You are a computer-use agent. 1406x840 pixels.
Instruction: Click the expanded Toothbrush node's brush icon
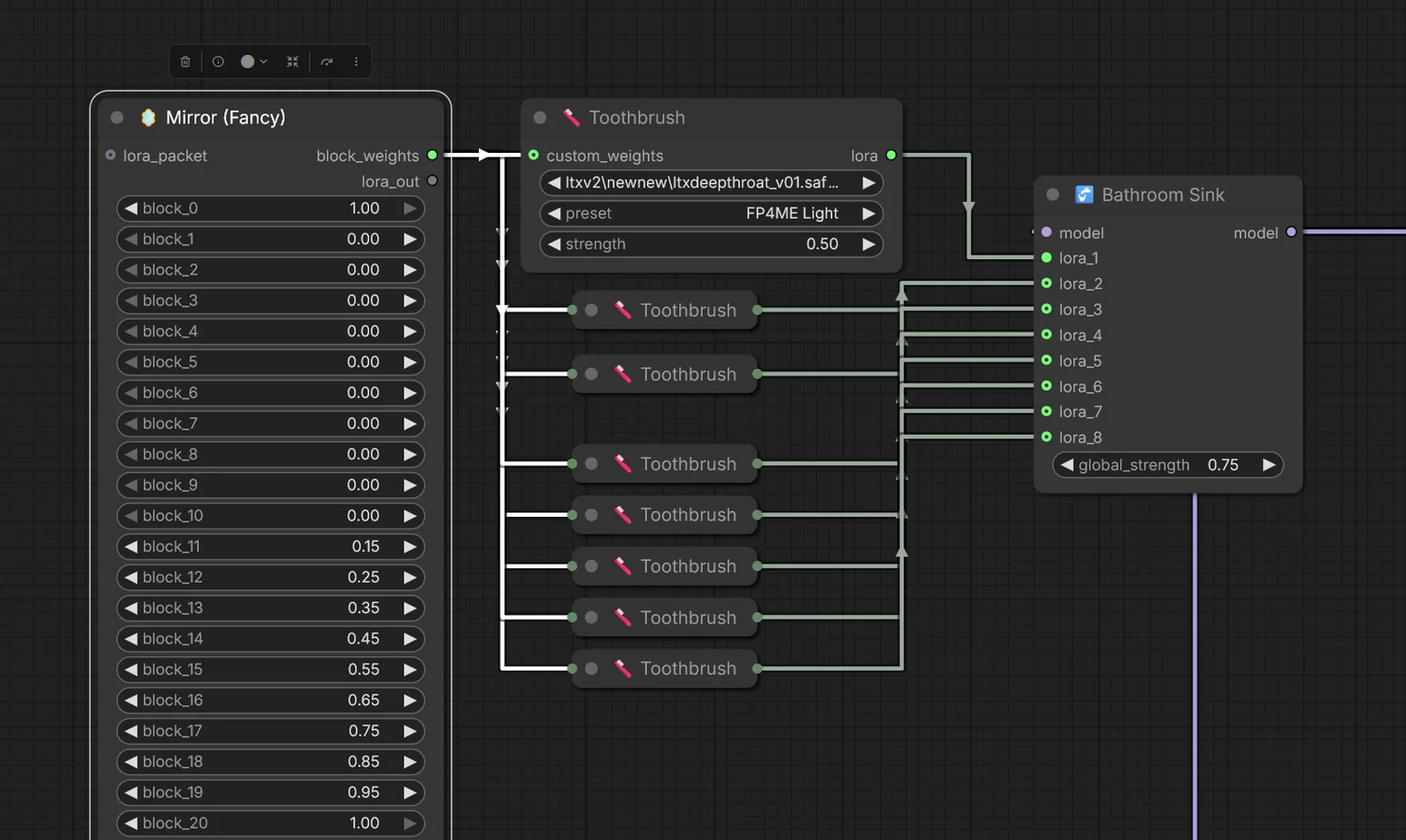point(571,117)
